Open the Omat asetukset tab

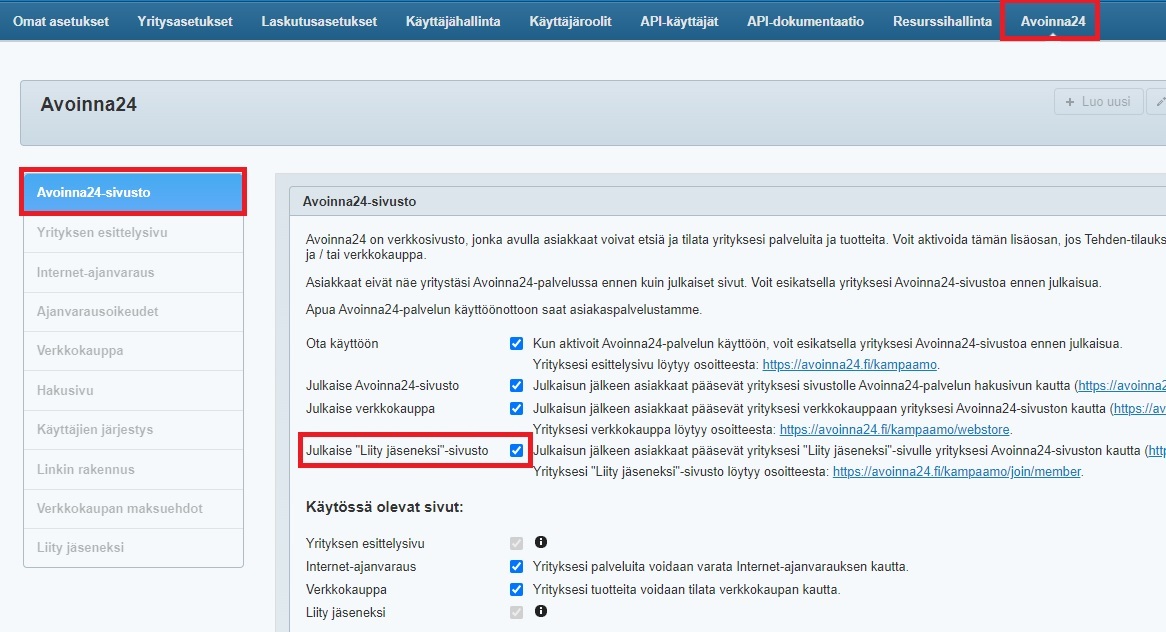pos(61,21)
